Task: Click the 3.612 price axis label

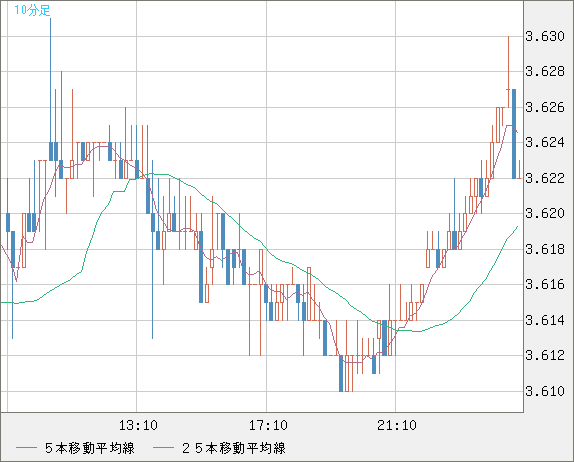Action: [545, 355]
